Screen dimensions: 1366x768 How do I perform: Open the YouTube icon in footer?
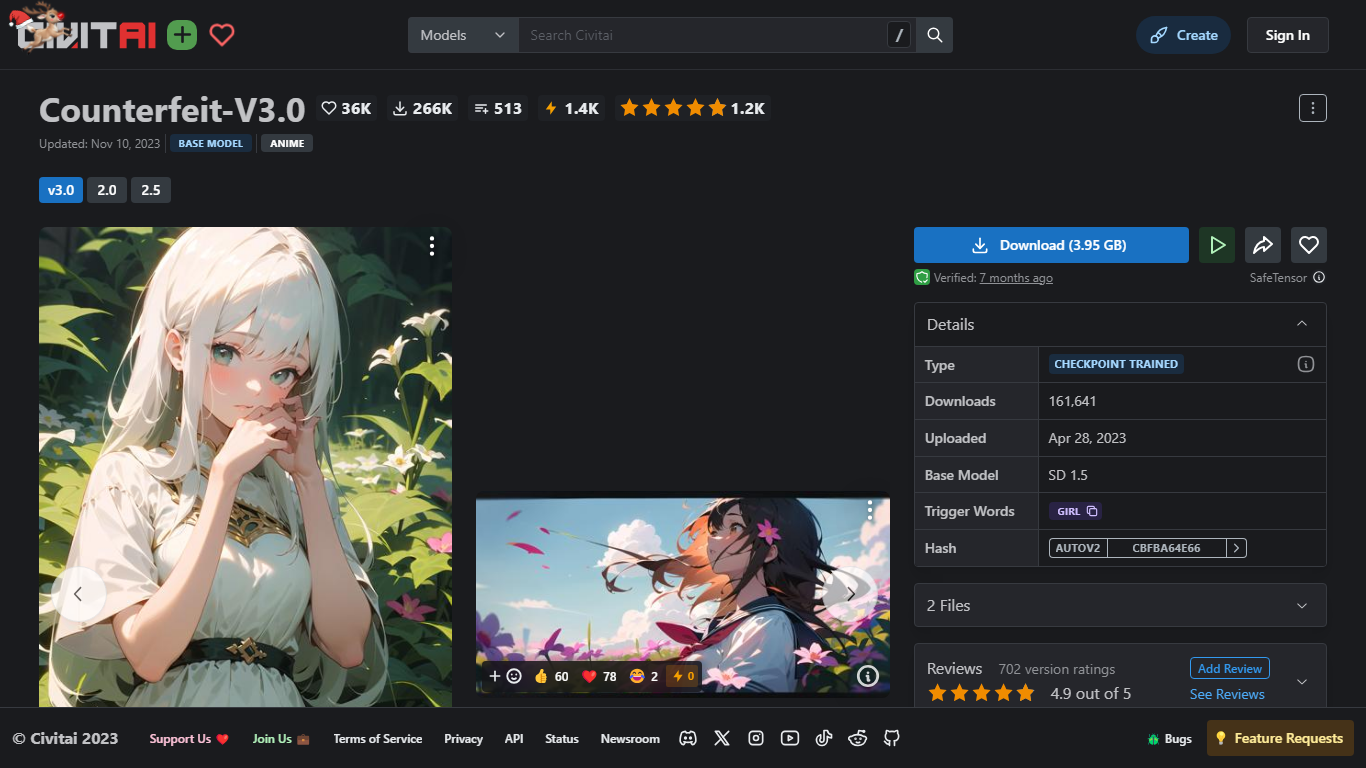click(x=790, y=738)
